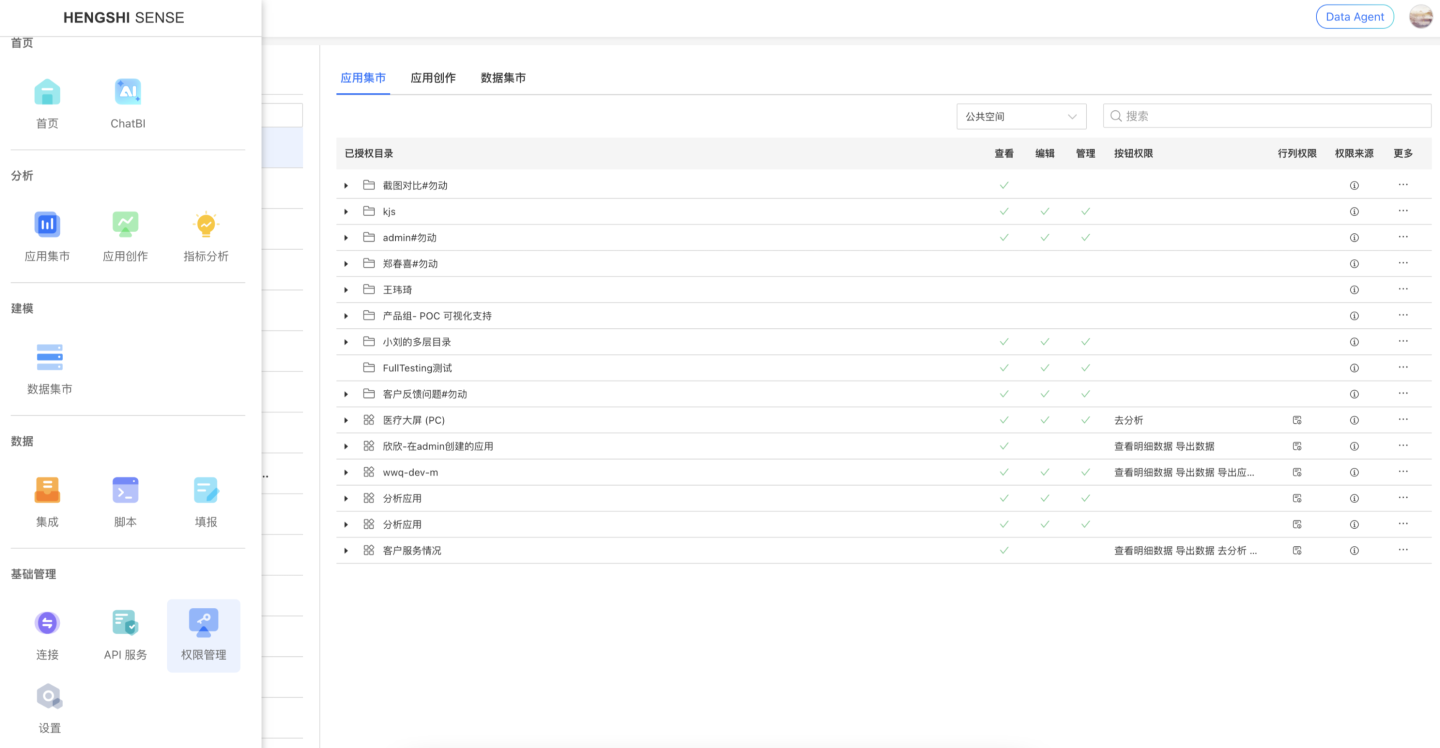Expand the 医疗大屏 (PC) application row
Screen dimensions: 1440x748
(346, 420)
